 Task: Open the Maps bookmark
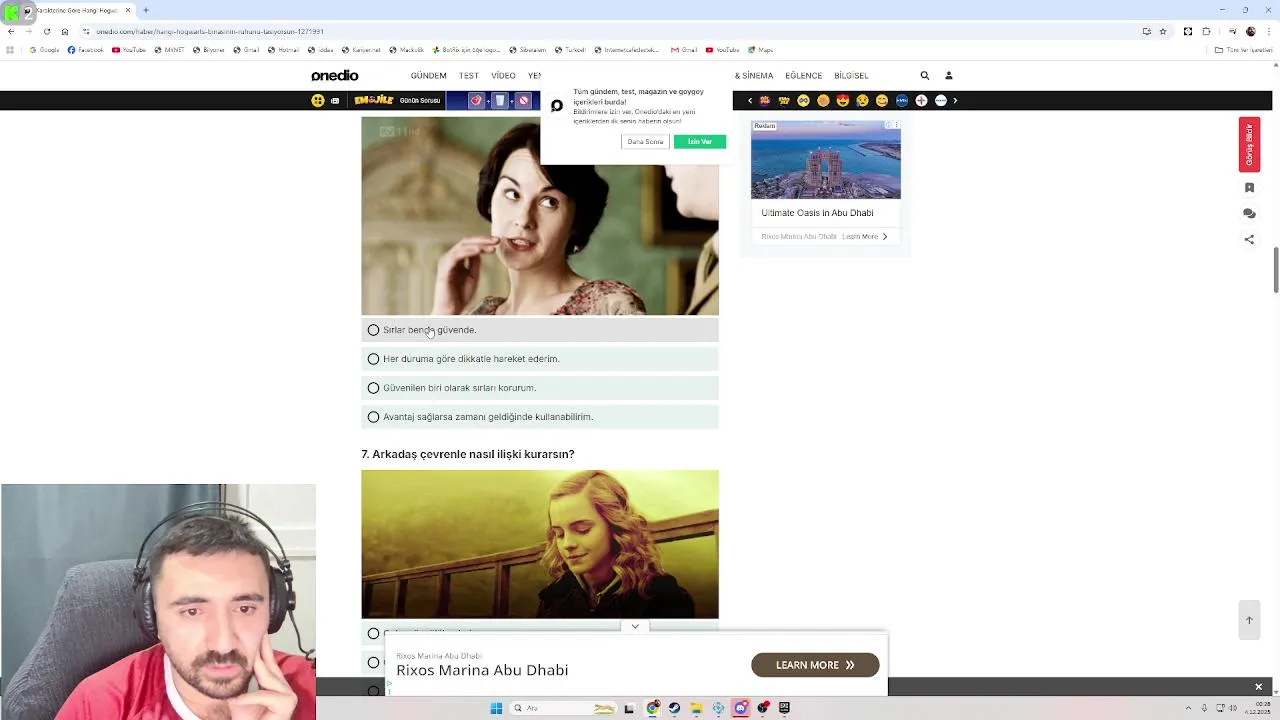(760, 50)
